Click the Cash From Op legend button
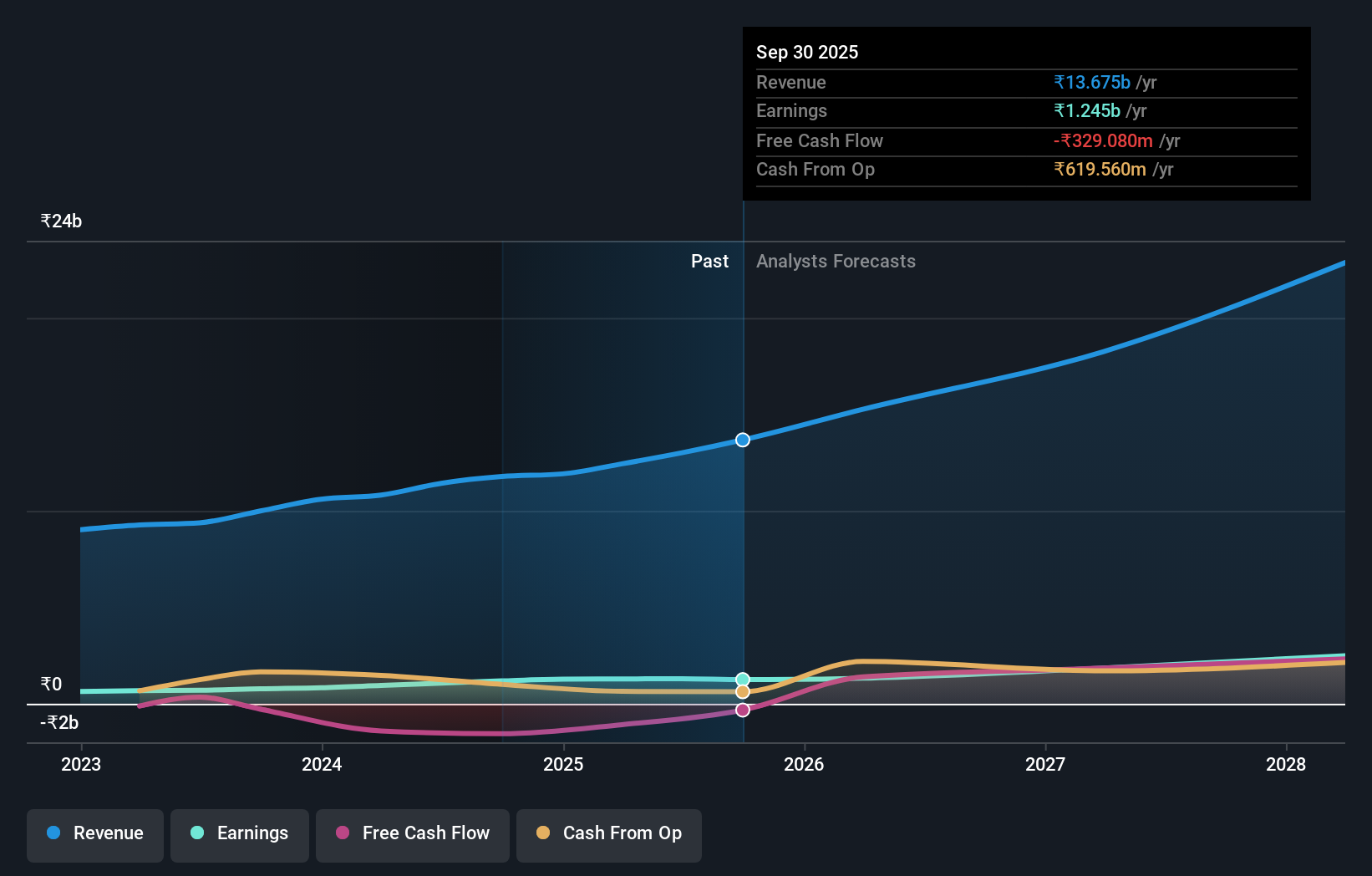The width and height of the screenshot is (1372, 876). click(x=608, y=833)
